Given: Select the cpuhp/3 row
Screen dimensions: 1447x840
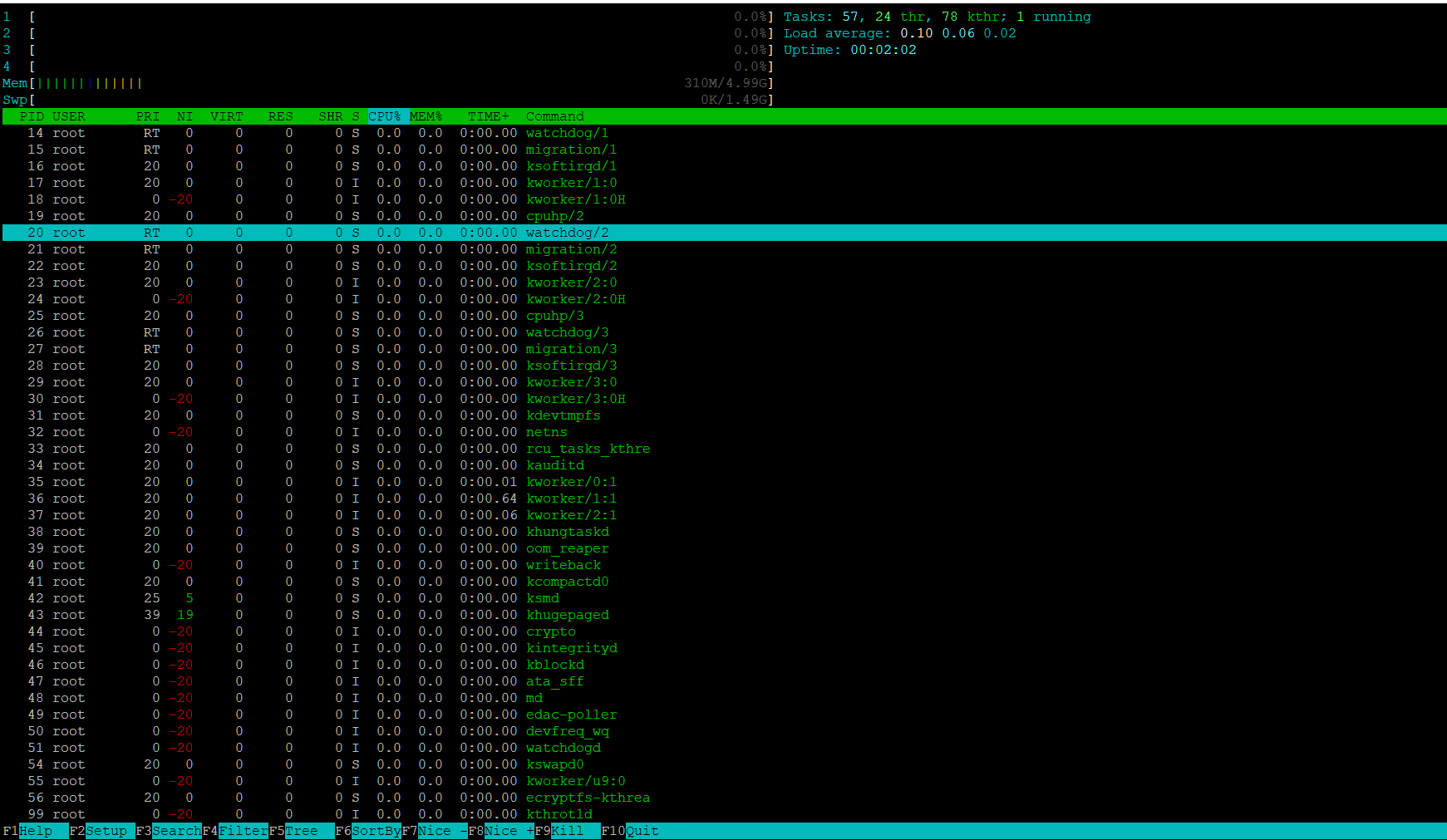Looking at the screenshot, I should (724, 316).
